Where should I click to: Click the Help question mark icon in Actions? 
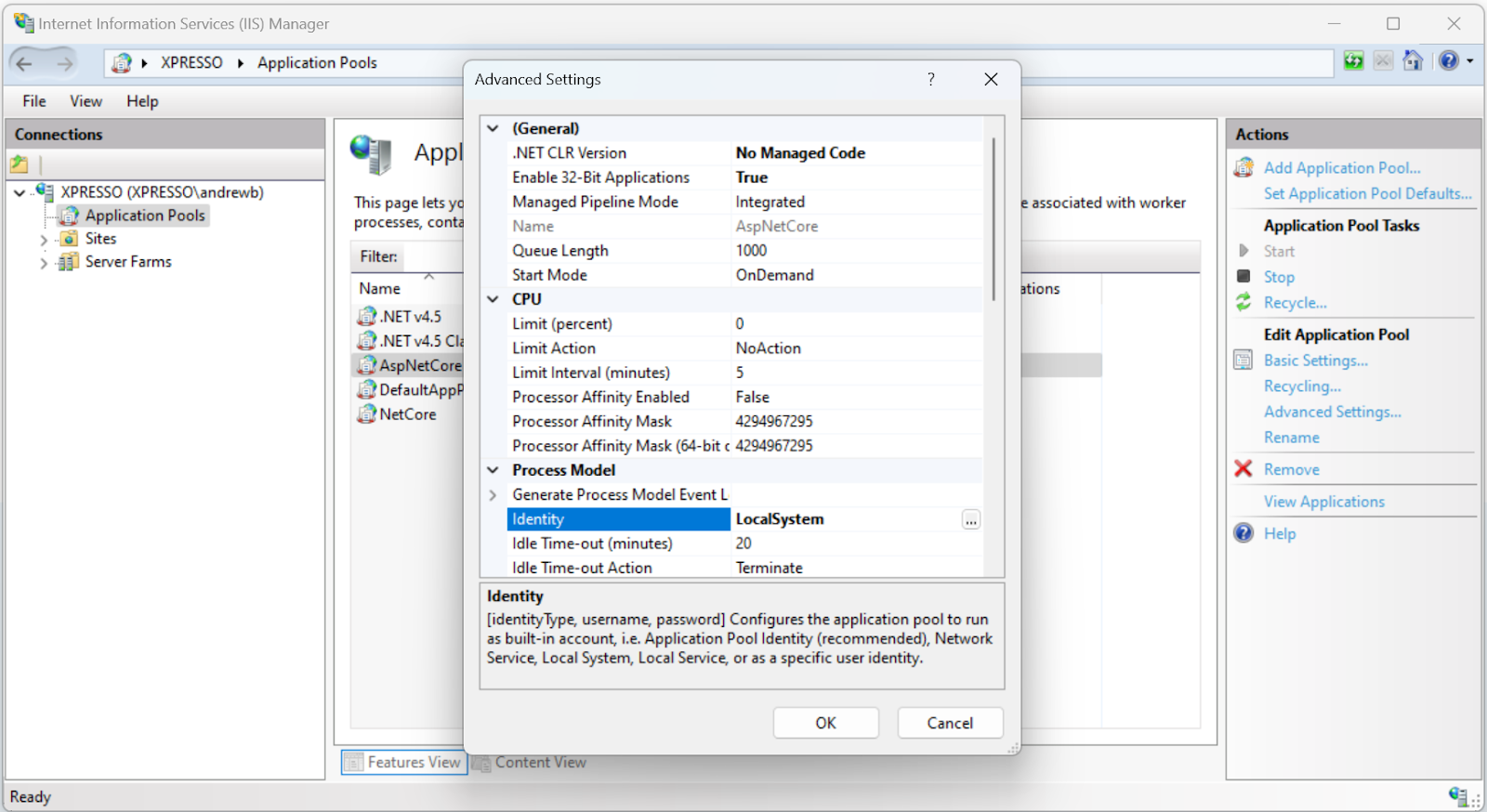click(1244, 533)
